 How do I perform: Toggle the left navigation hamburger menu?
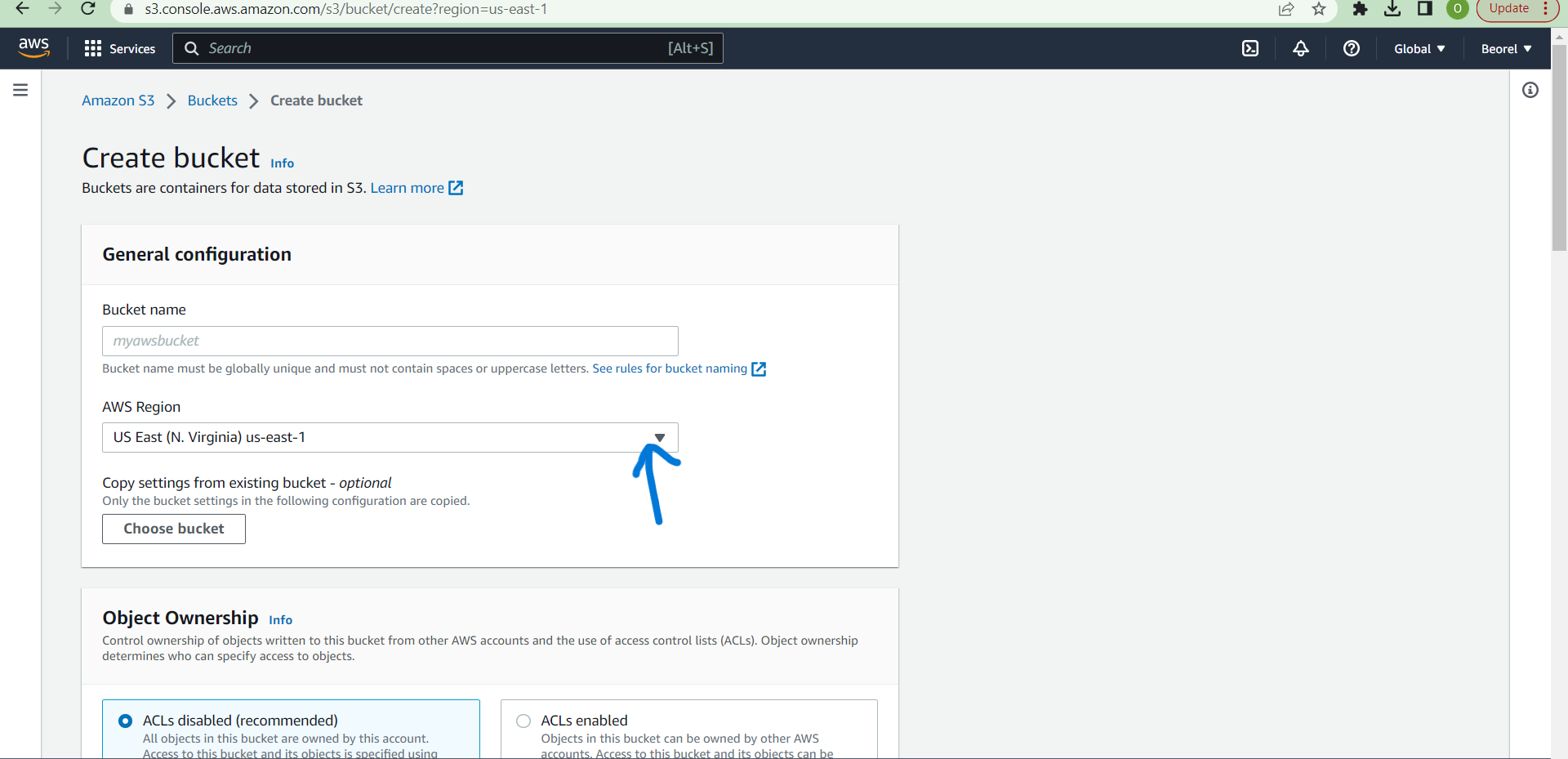(x=20, y=90)
